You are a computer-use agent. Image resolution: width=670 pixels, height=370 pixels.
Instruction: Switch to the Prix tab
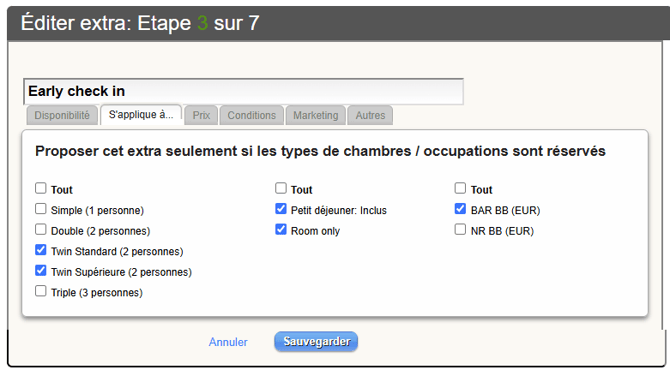pos(201,115)
